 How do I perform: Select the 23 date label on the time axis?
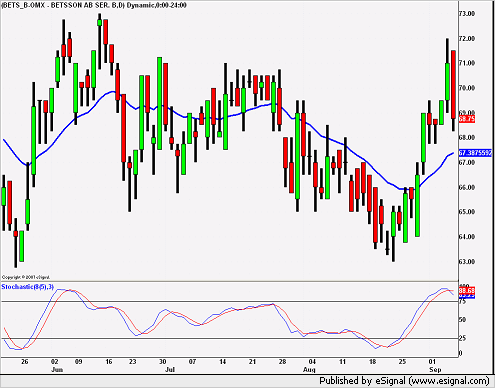(x=133, y=362)
